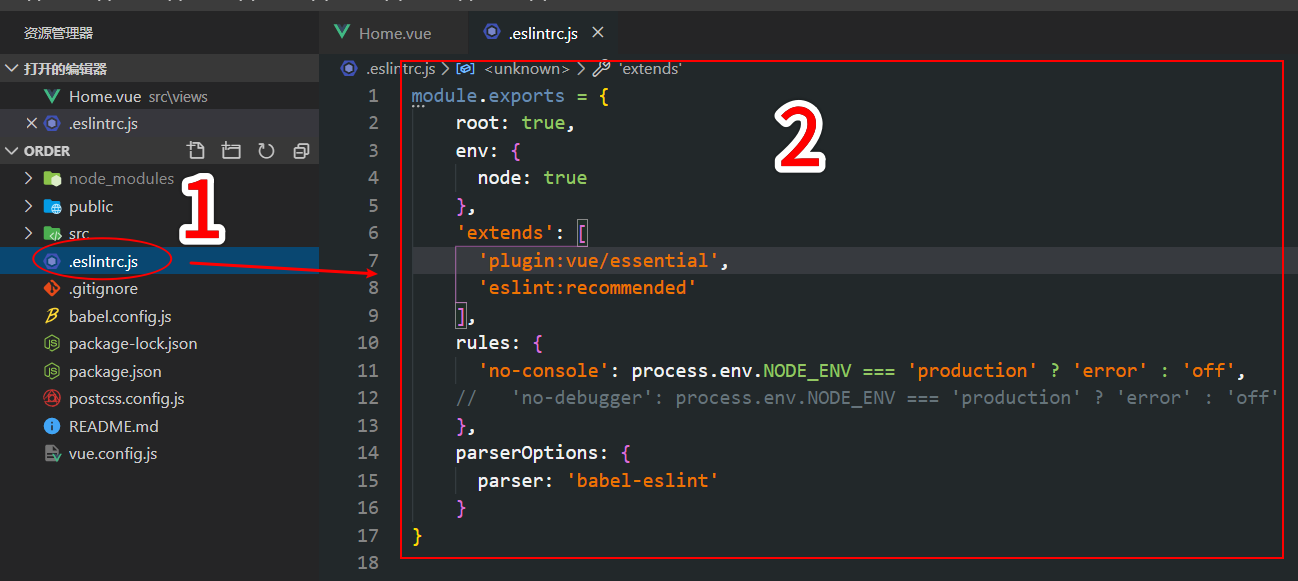Image resolution: width=1298 pixels, height=581 pixels.
Task: Collapse all folders using the collapse icon
Action: tap(301, 151)
